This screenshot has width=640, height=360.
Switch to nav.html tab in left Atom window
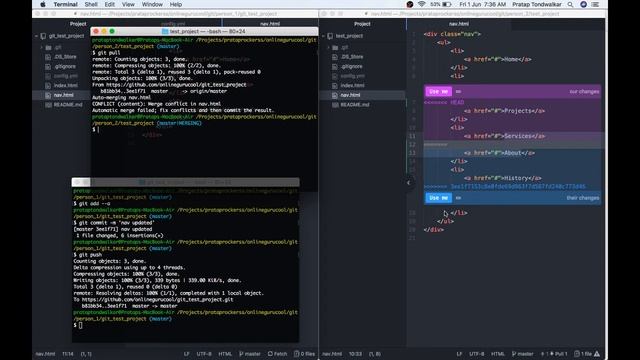click(x=270, y=24)
